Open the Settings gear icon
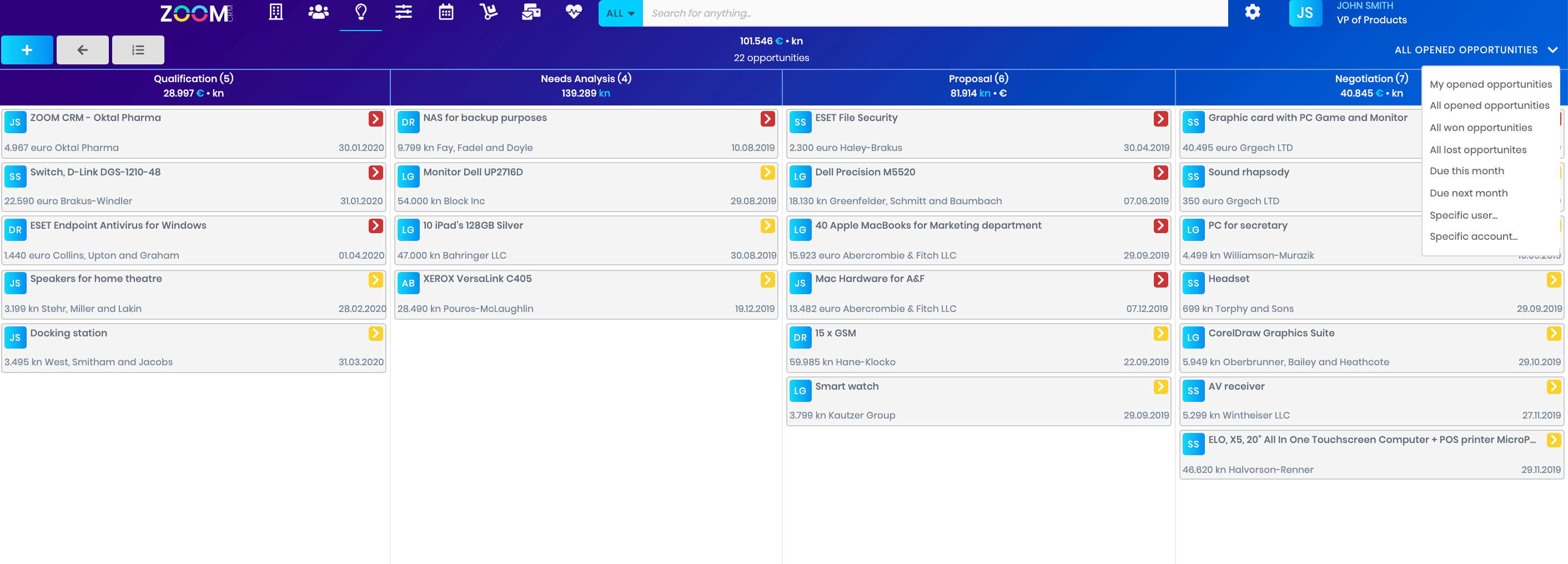 (1252, 12)
